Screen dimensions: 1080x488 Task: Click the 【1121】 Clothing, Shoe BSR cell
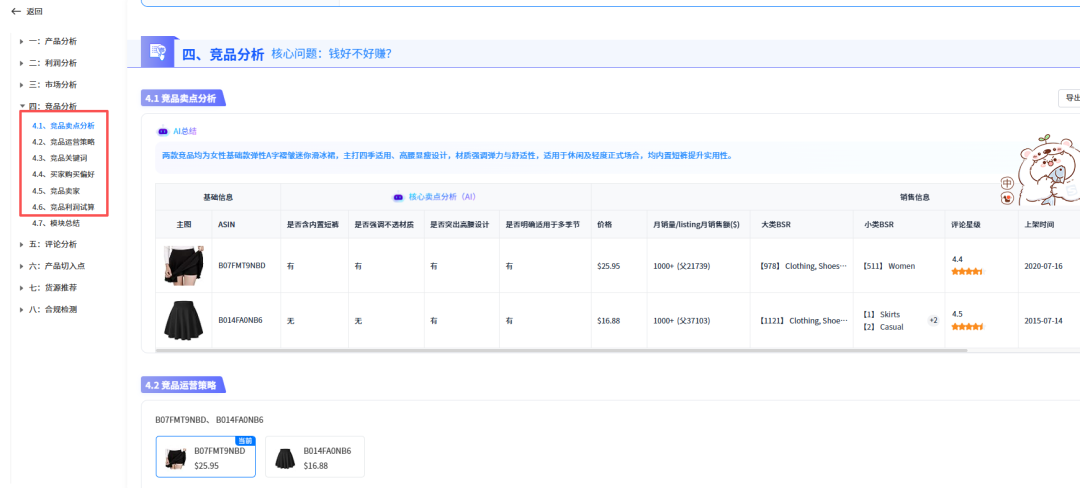[x=802, y=321]
